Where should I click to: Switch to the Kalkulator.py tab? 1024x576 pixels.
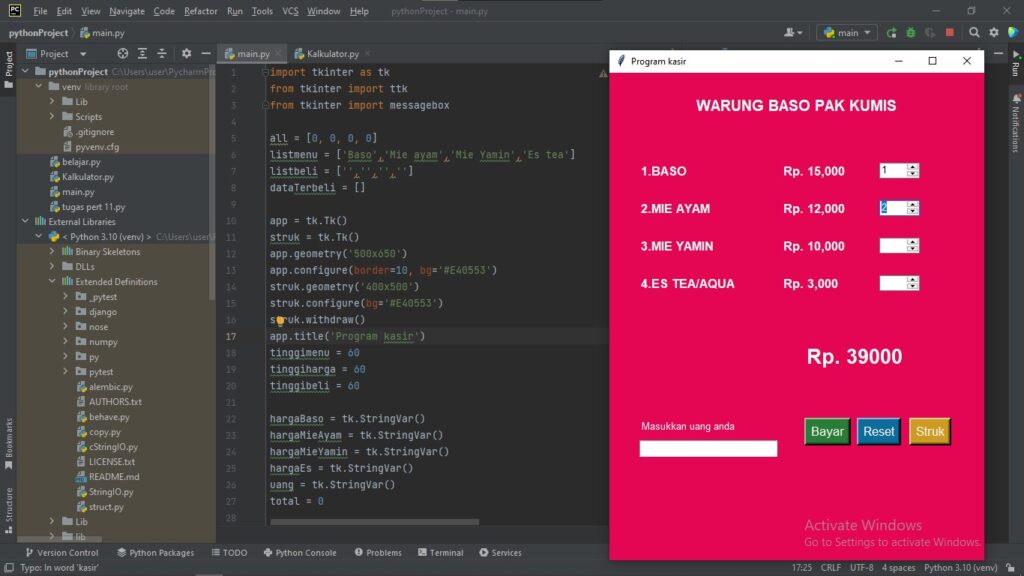coord(332,54)
